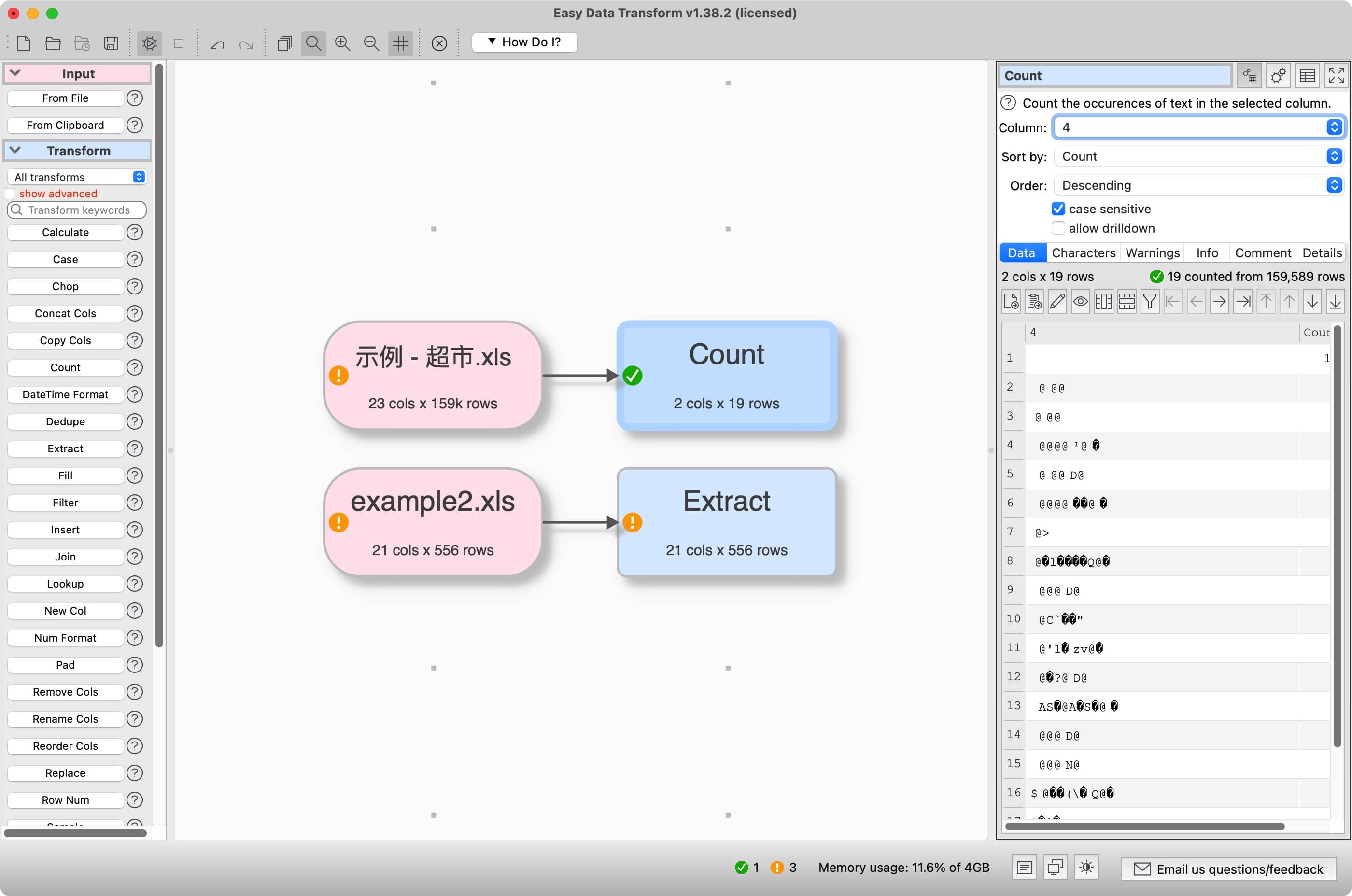
Task: Open the Sort by dropdown
Action: (x=1199, y=156)
